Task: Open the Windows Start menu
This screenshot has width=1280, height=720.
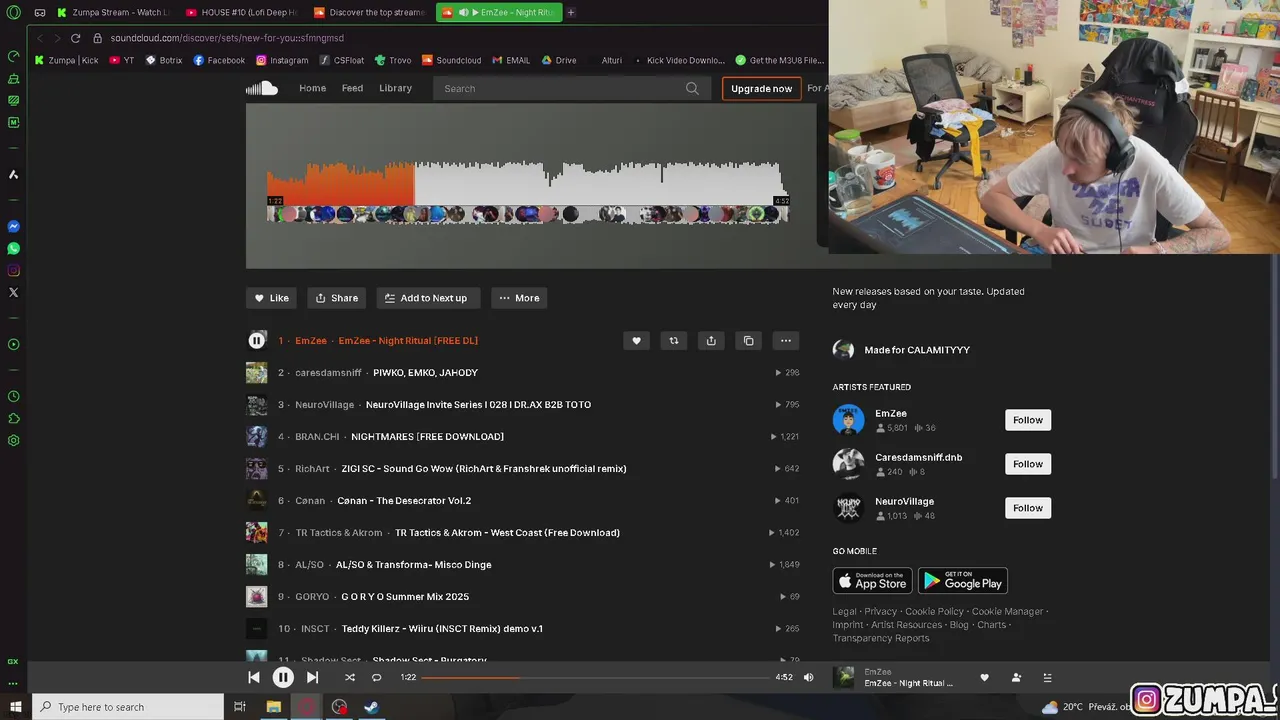Action: (15, 707)
